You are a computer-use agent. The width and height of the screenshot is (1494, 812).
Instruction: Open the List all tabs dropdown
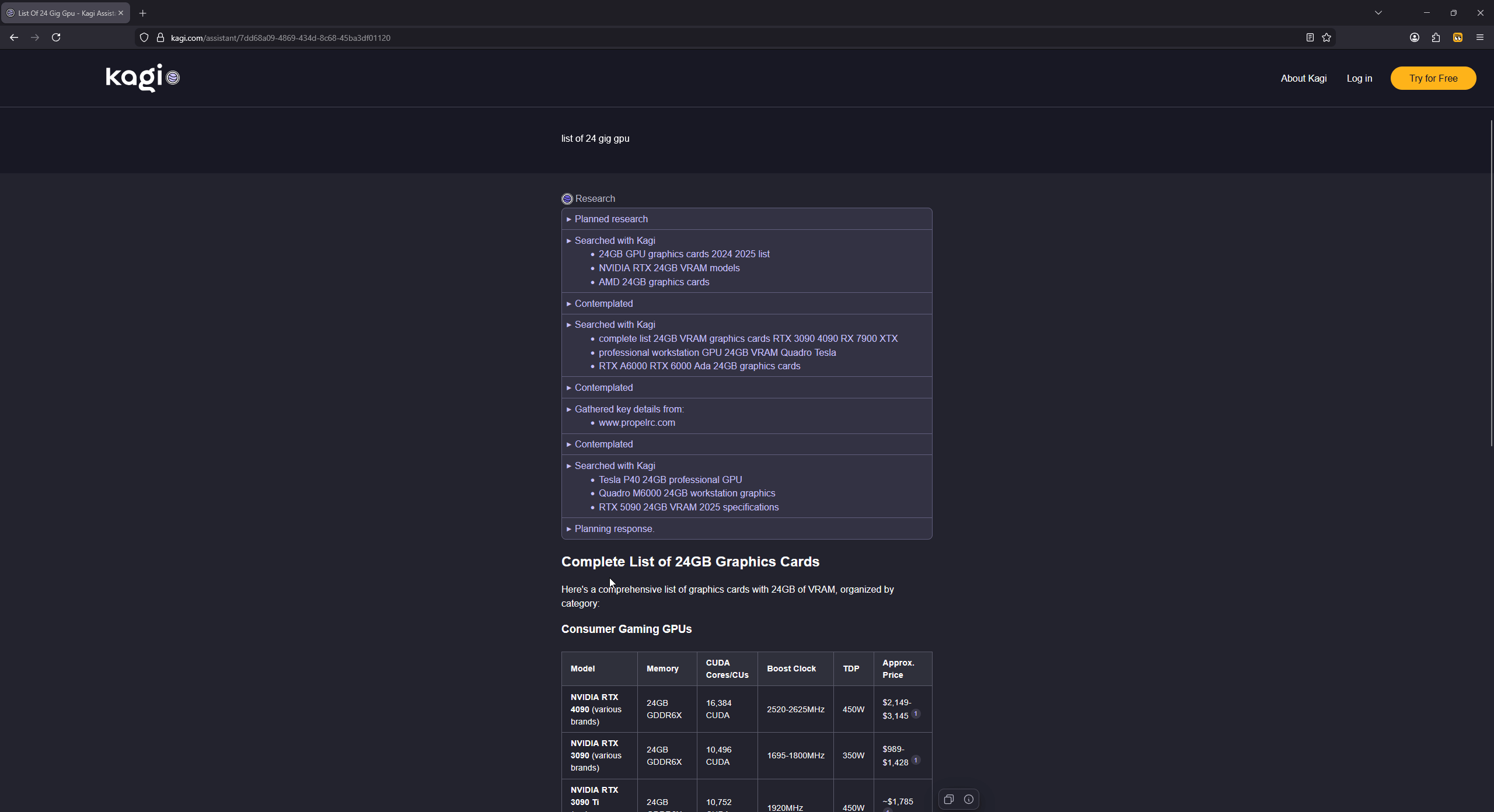(x=1378, y=13)
